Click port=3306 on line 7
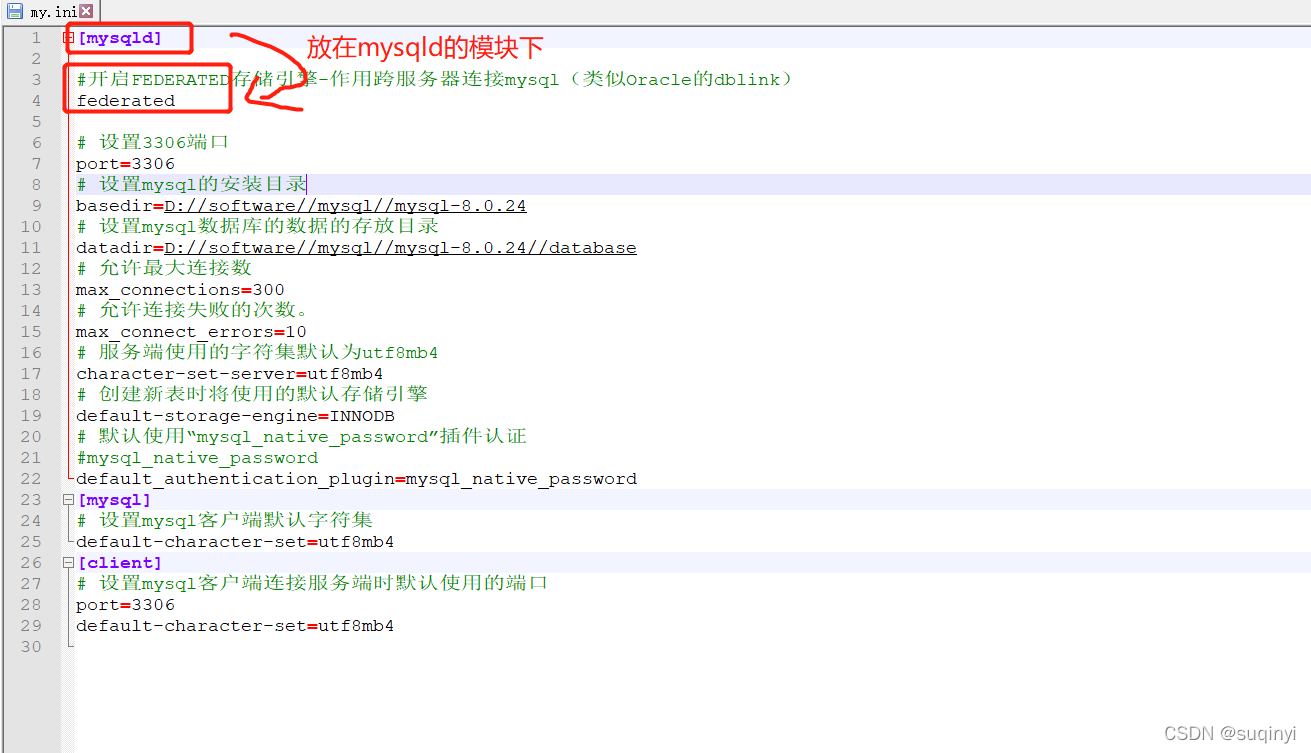1311x753 pixels. (x=125, y=164)
